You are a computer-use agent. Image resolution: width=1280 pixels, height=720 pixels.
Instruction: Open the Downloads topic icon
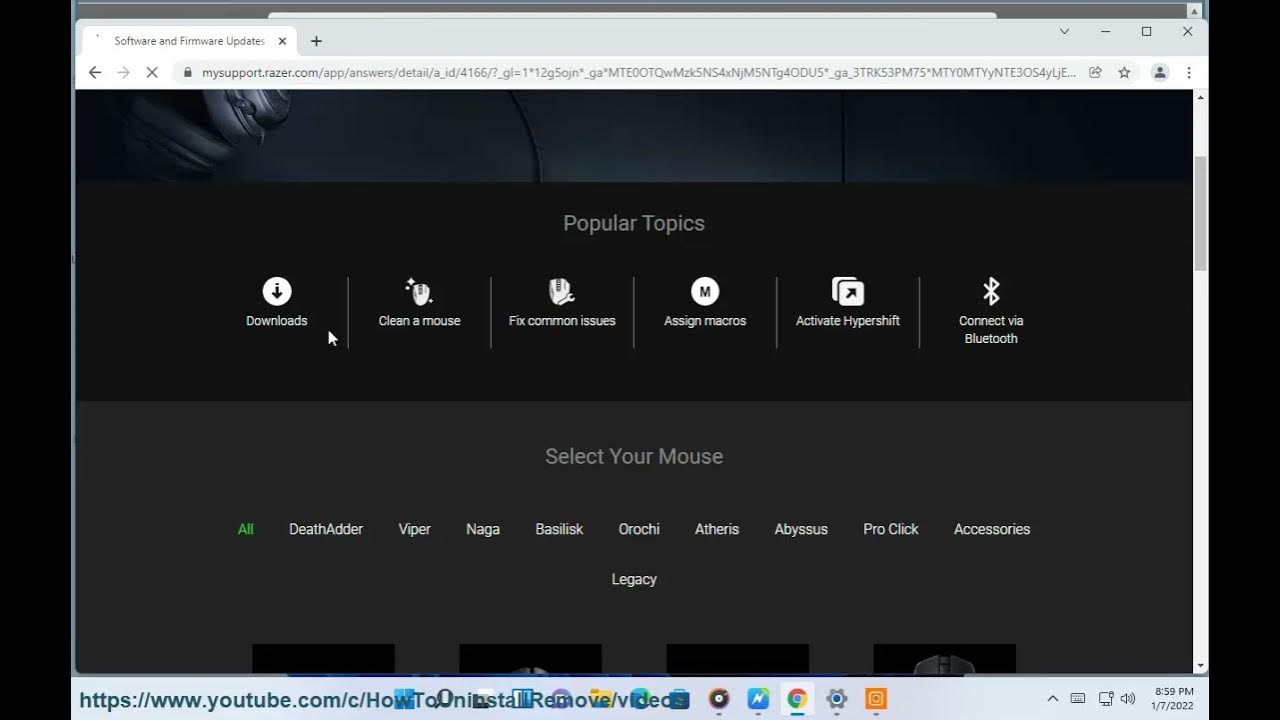[x=277, y=291]
